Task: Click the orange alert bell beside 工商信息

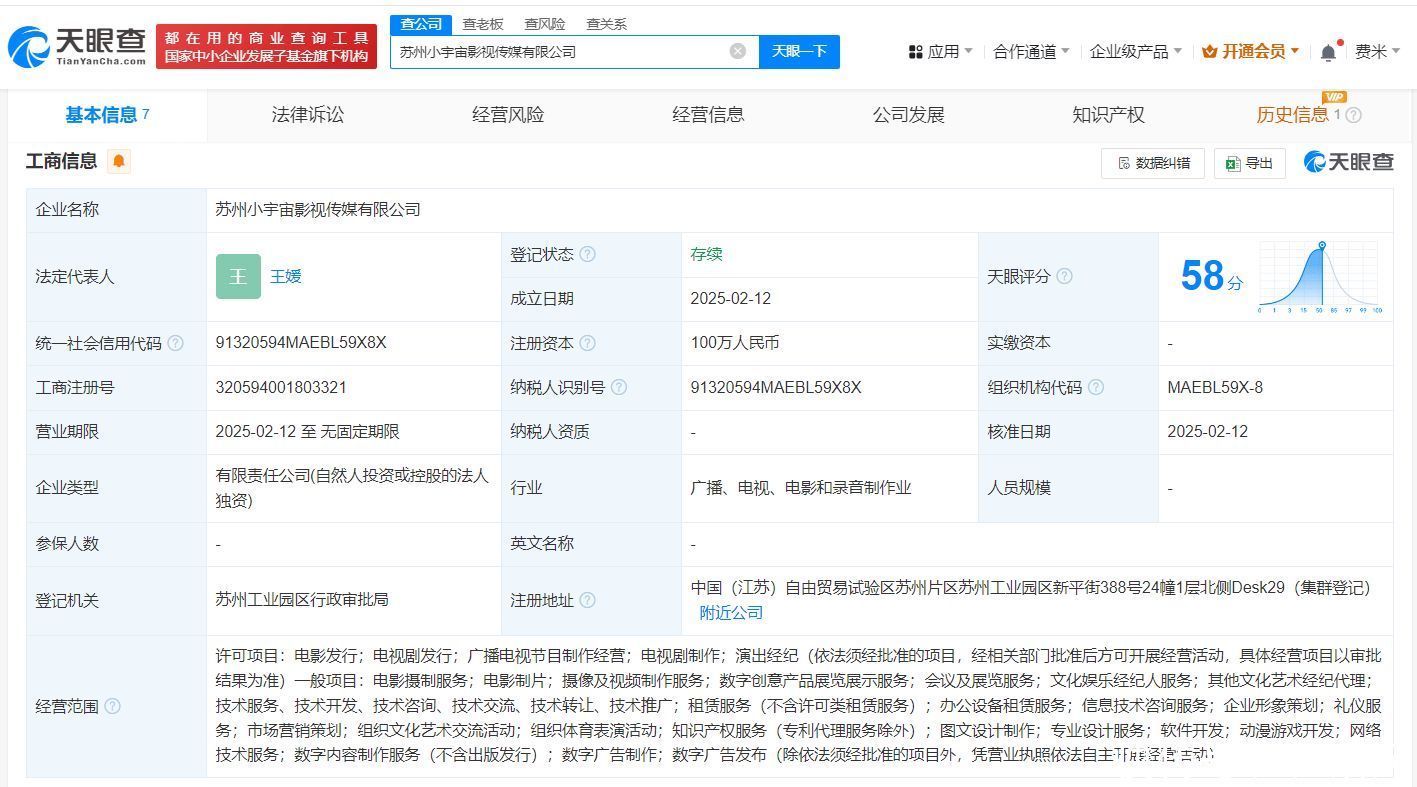Action: pos(119,161)
